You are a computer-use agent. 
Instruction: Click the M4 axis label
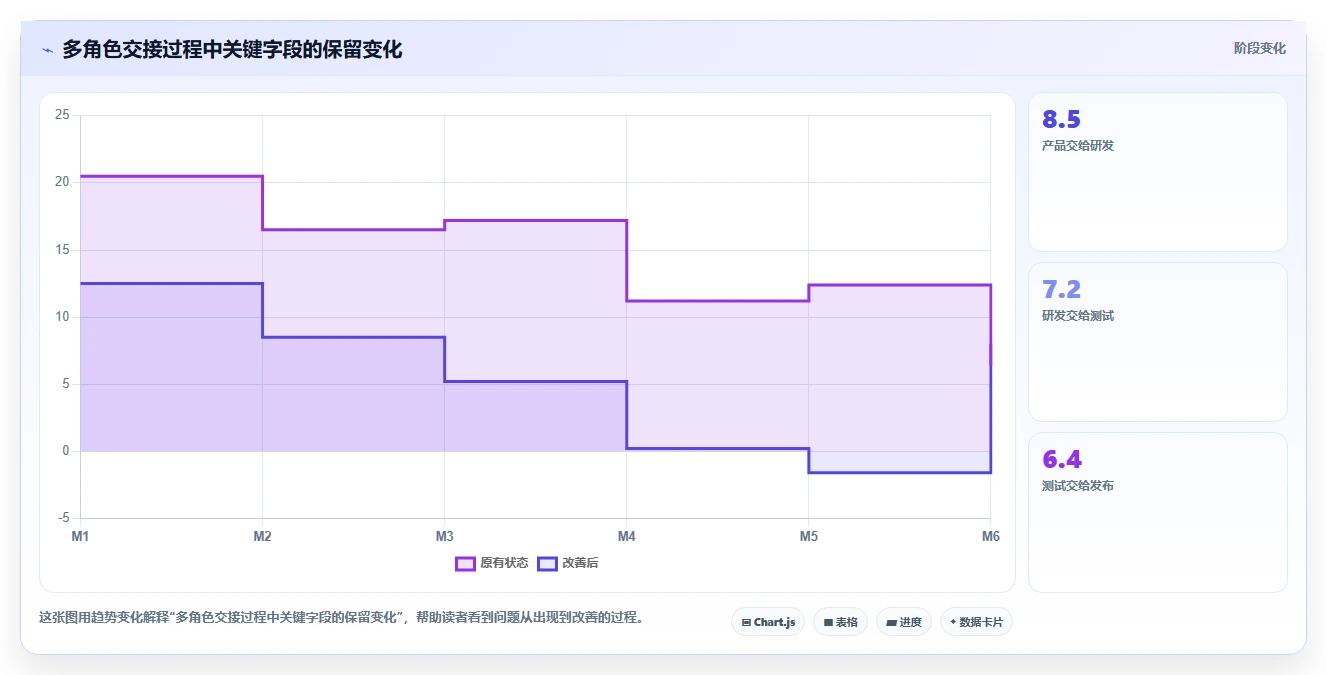[626, 537]
